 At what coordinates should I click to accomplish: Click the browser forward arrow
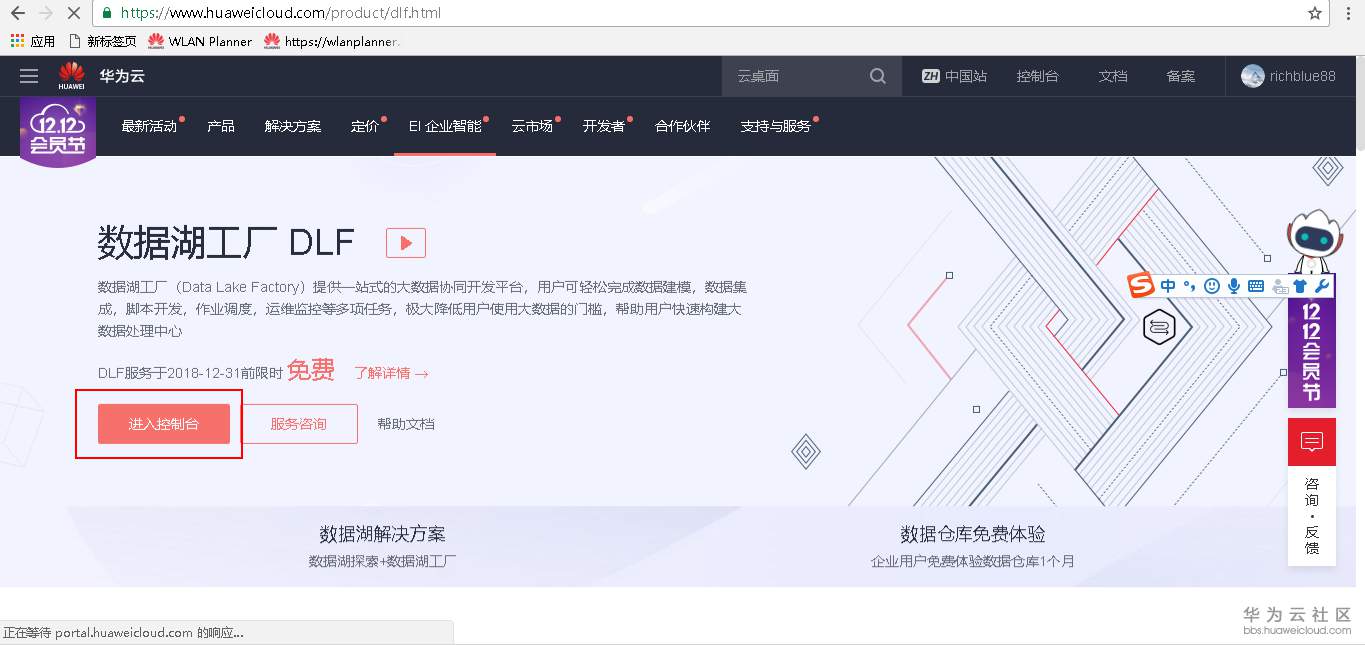[x=45, y=14]
